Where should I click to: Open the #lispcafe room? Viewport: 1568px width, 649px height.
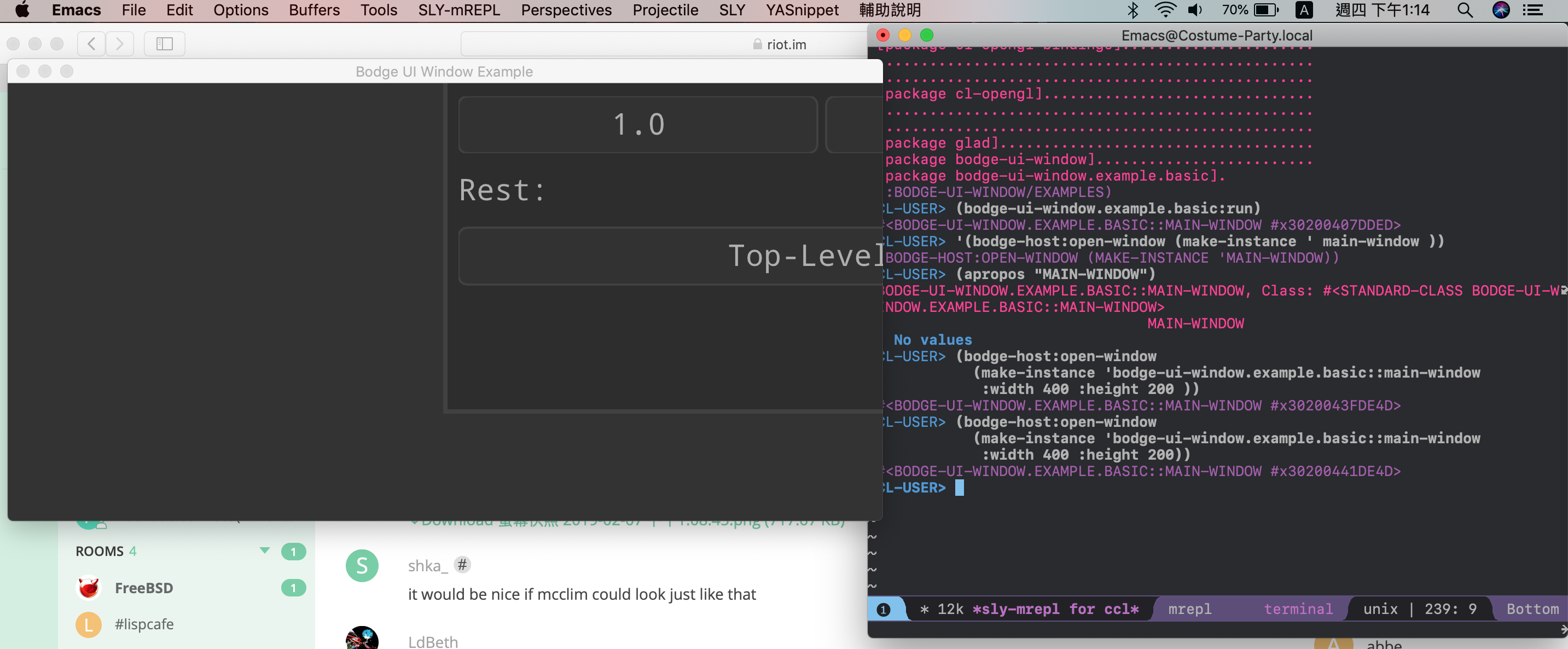click(144, 624)
